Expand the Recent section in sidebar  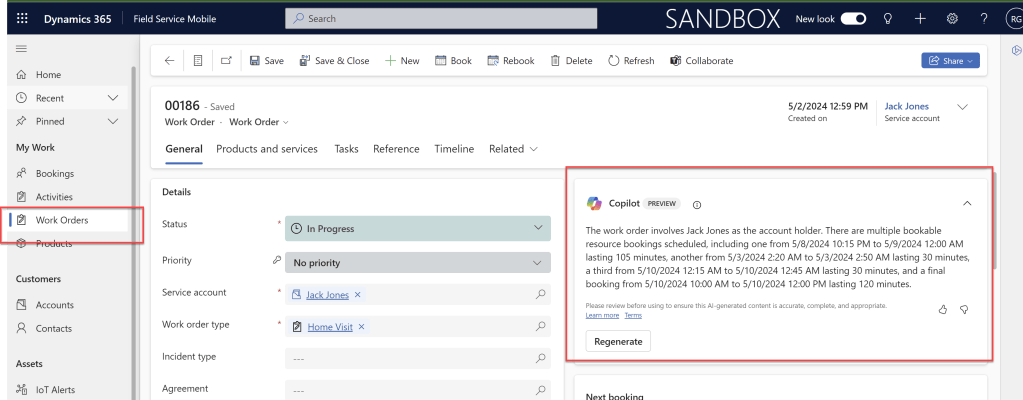pyautogui.click(x=113, y=98)
